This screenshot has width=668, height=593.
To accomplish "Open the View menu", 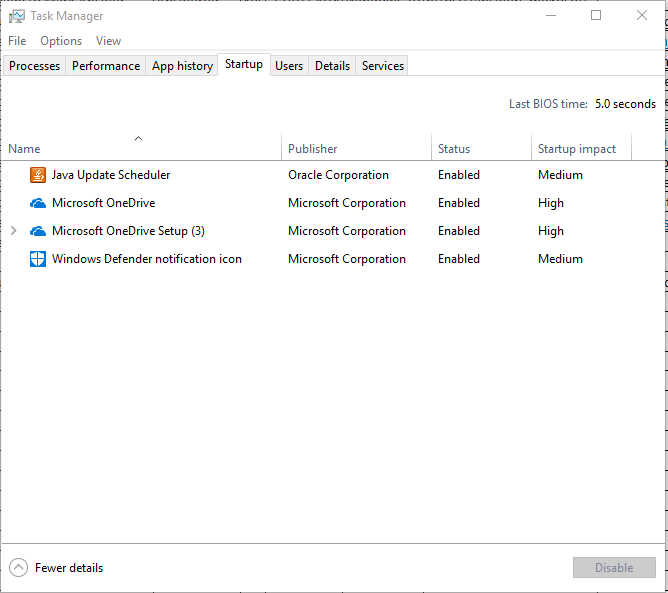I will (108, 41).
